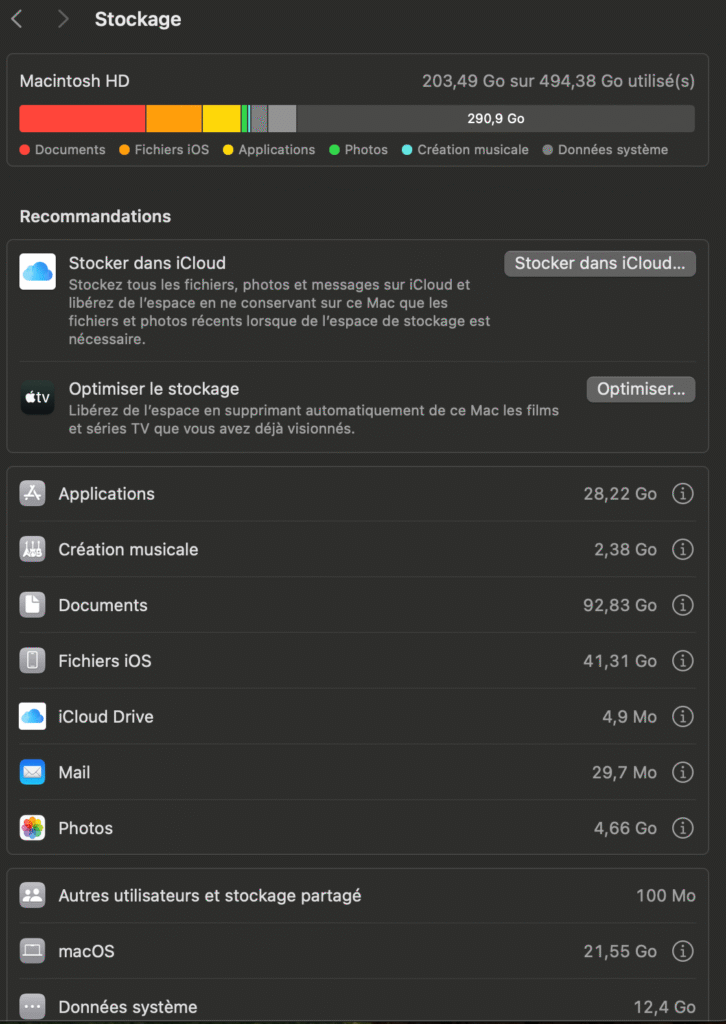Image resolution: width=726 pixels, height=1024 pixels.
Task: Click the Mail row info icon
Action: pos(682,773)
